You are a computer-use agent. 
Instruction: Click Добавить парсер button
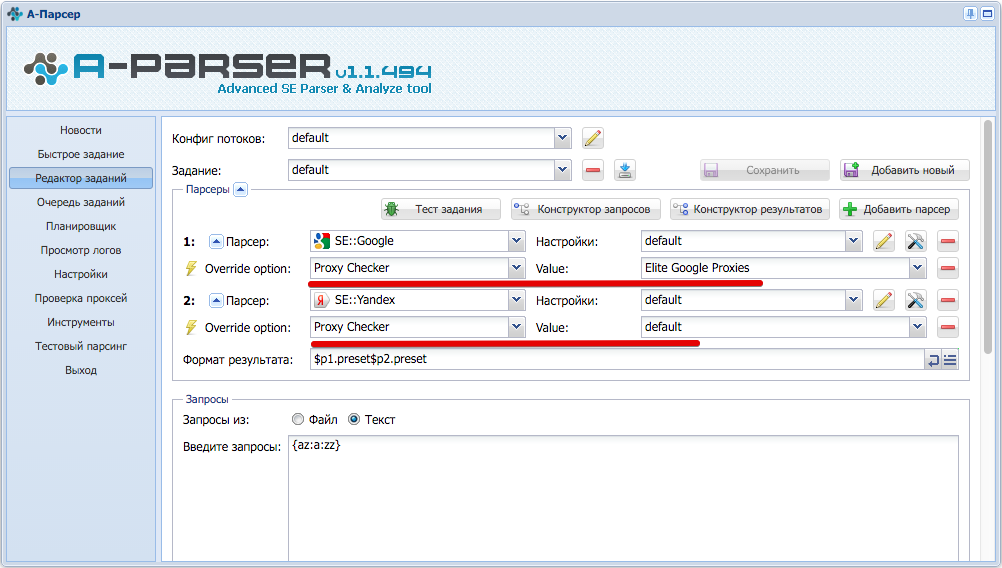[898, 209]
